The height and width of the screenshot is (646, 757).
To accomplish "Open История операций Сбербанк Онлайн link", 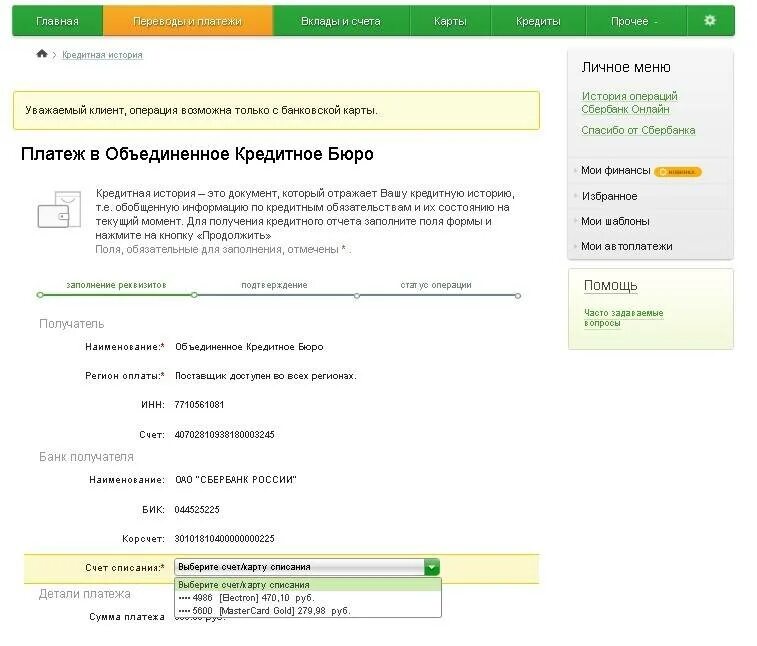I will (x=629, y=102).
